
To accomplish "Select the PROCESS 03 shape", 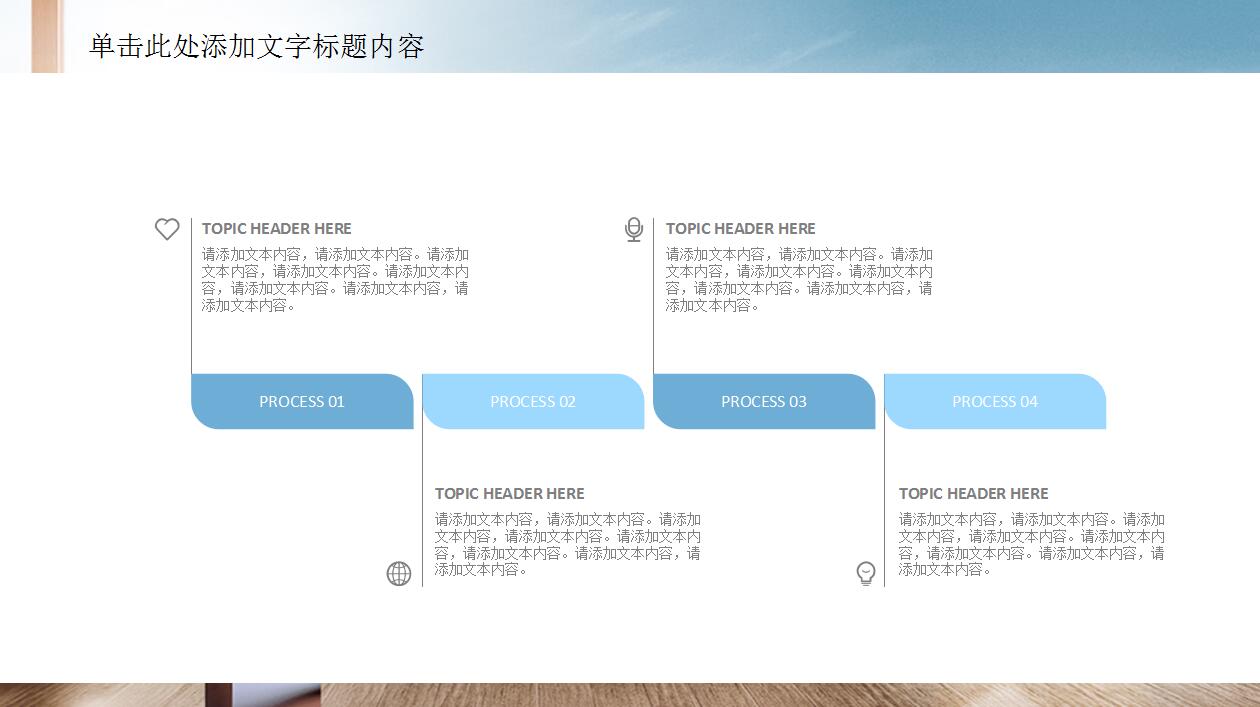I will point(764,402).
